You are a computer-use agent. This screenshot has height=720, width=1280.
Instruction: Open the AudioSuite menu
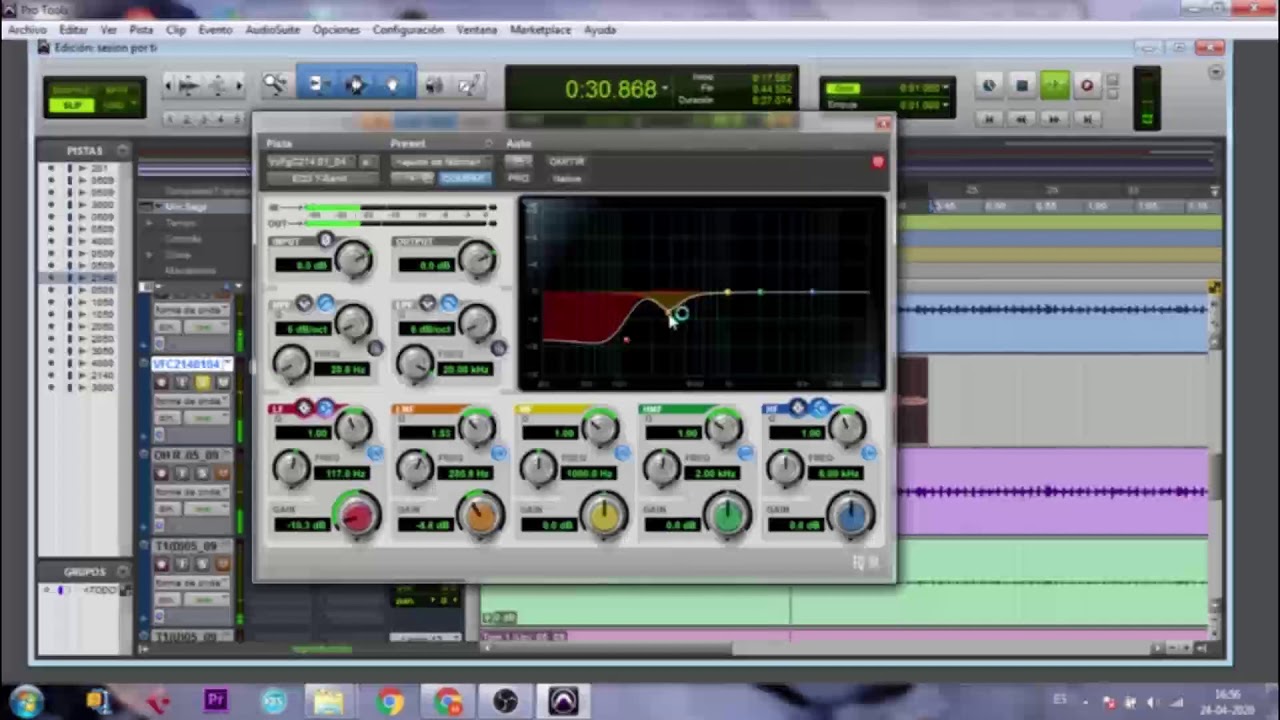[272, 30]
